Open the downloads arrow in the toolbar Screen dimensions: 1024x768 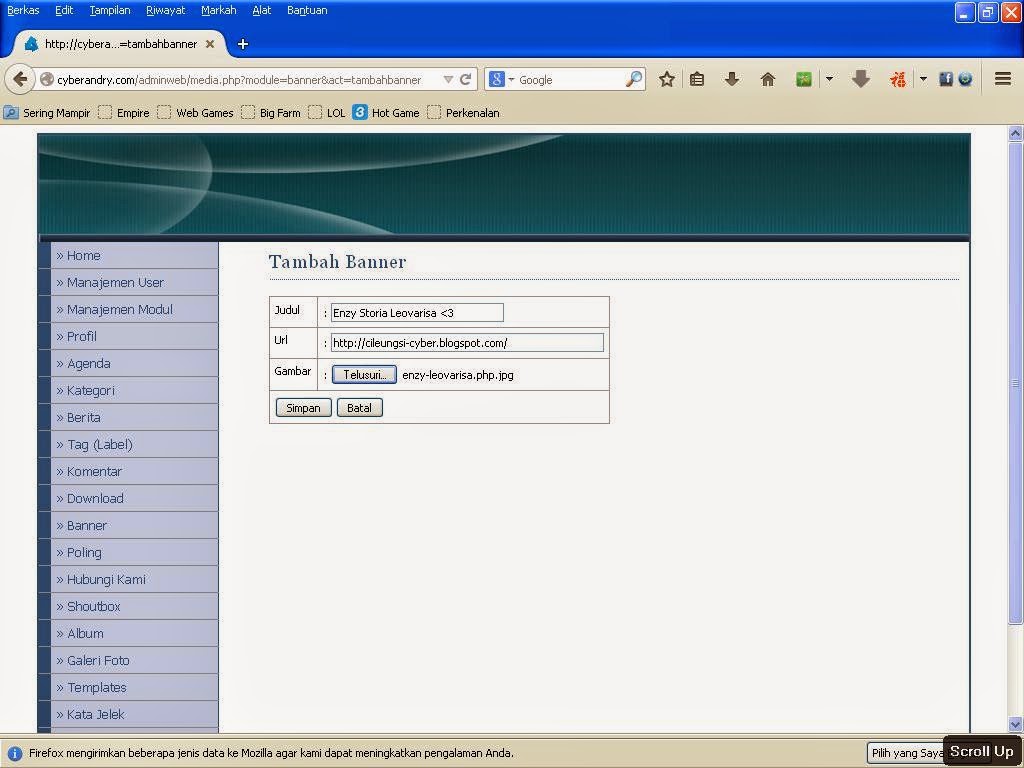tap(732, 80)
